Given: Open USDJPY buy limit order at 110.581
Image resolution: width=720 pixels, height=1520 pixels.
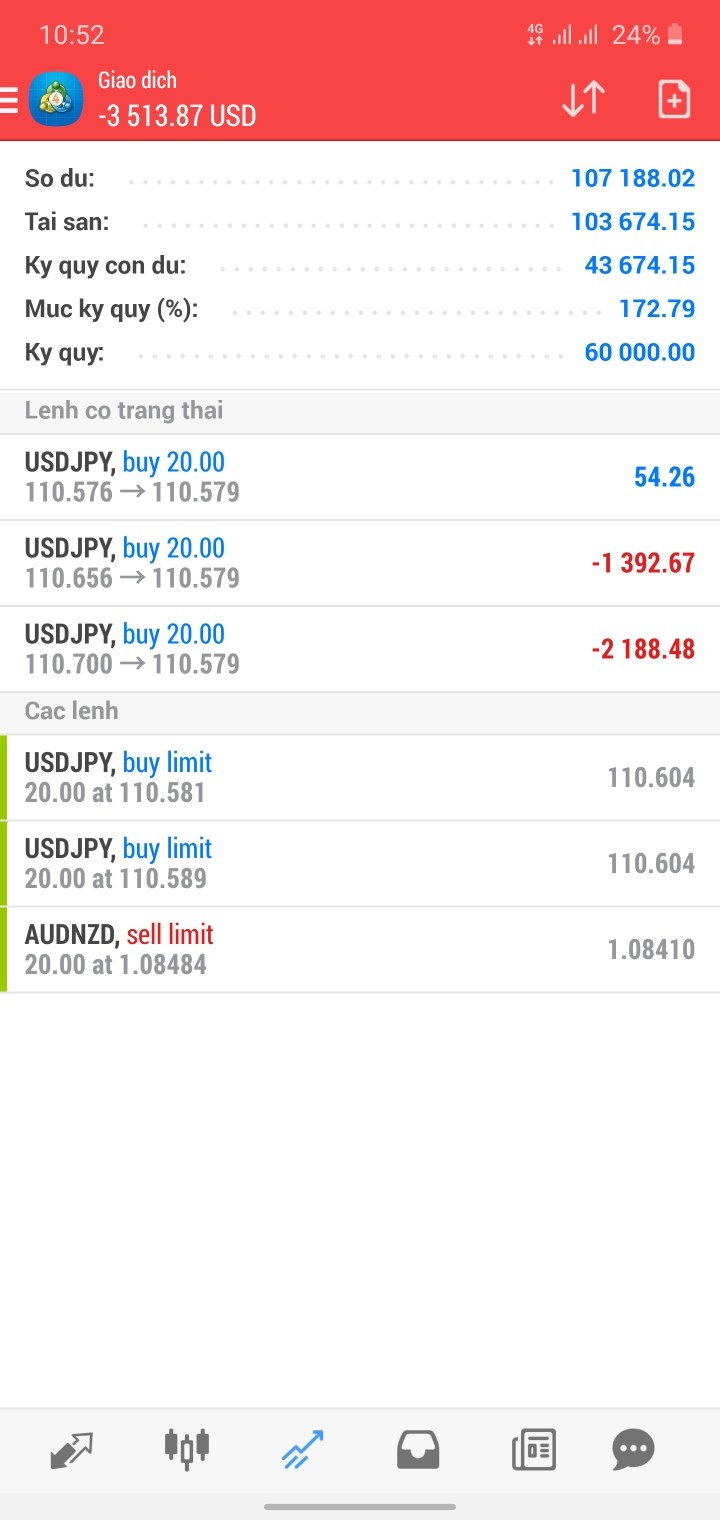Looking at the screenshot, I should [360, 778].
